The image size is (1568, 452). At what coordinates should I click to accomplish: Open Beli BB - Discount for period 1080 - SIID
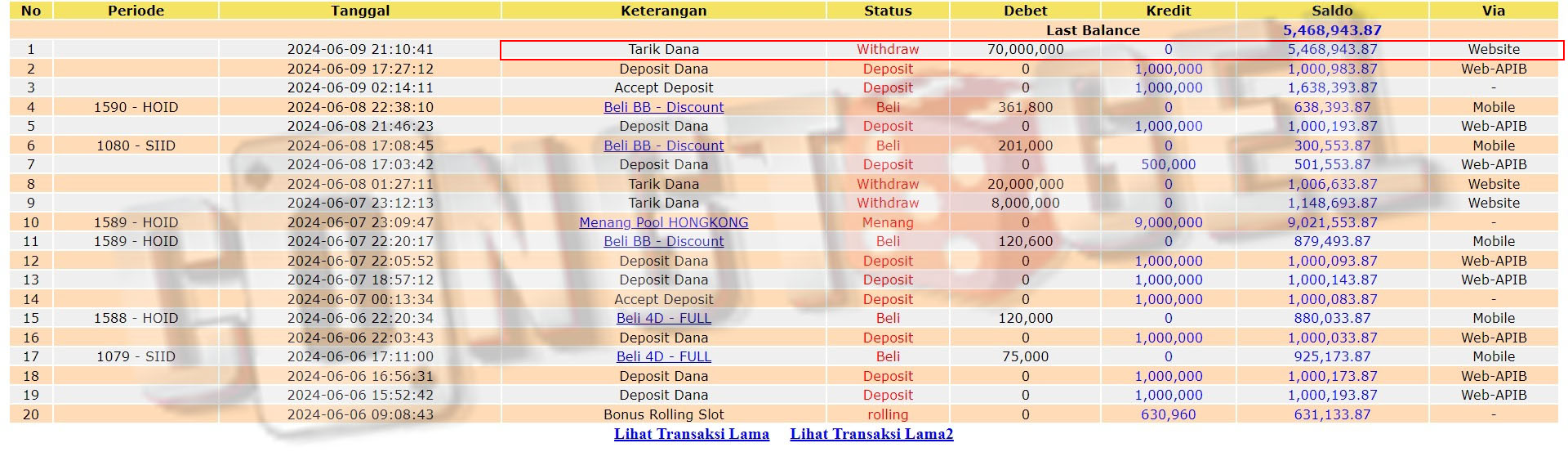coord(663,145)
